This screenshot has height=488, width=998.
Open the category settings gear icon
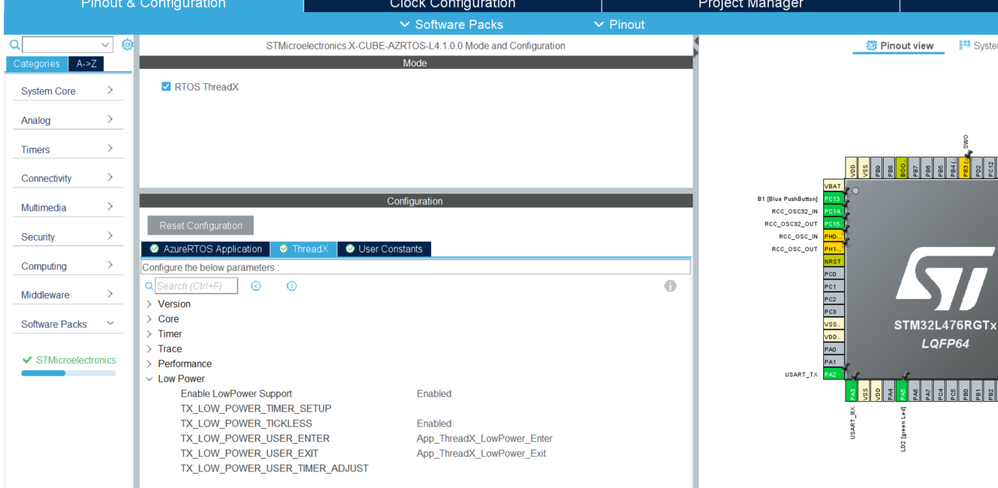tap(127, 45)
